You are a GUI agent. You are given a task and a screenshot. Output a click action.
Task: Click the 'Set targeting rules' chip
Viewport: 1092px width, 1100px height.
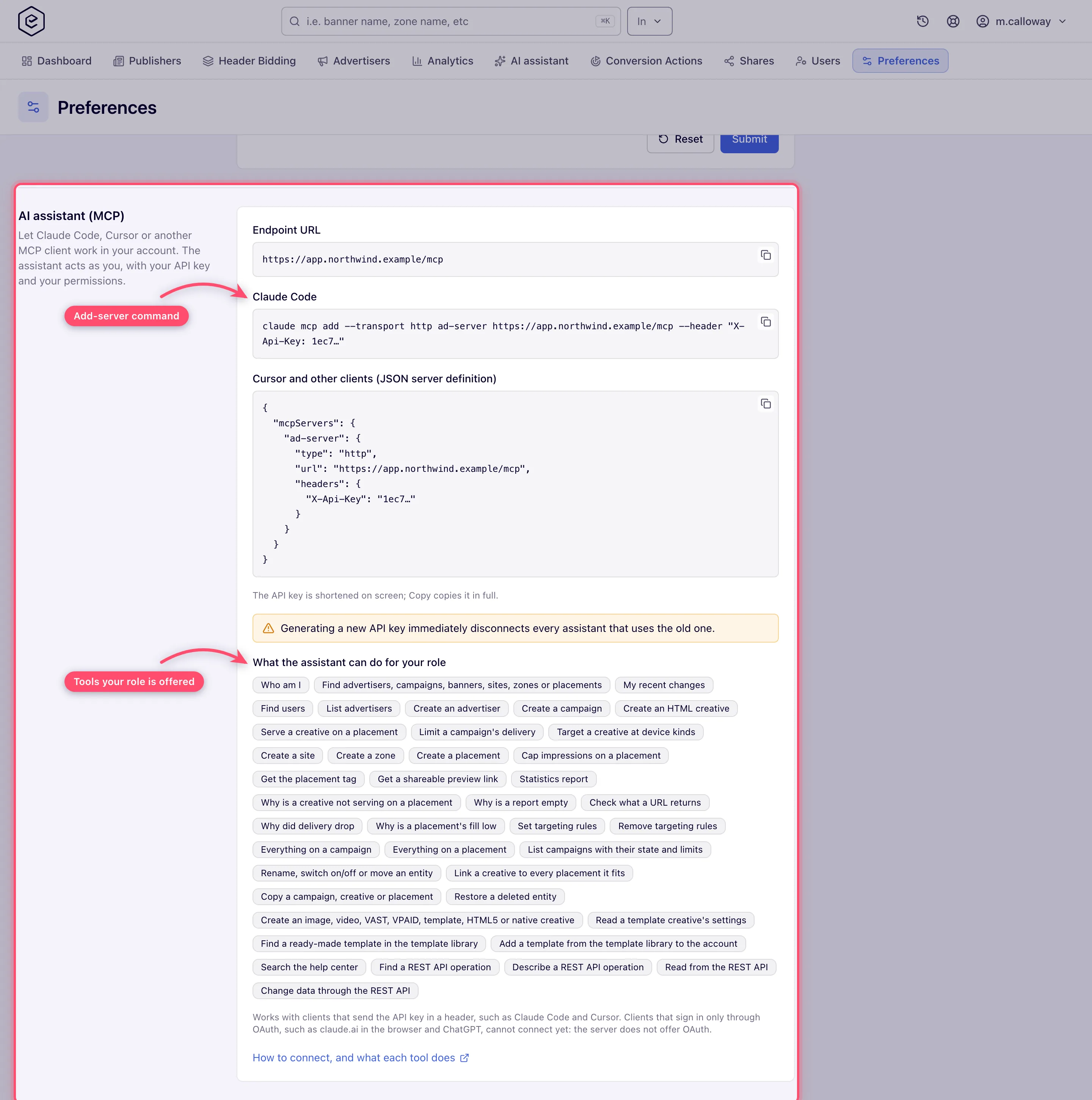(x=557, y=826)
